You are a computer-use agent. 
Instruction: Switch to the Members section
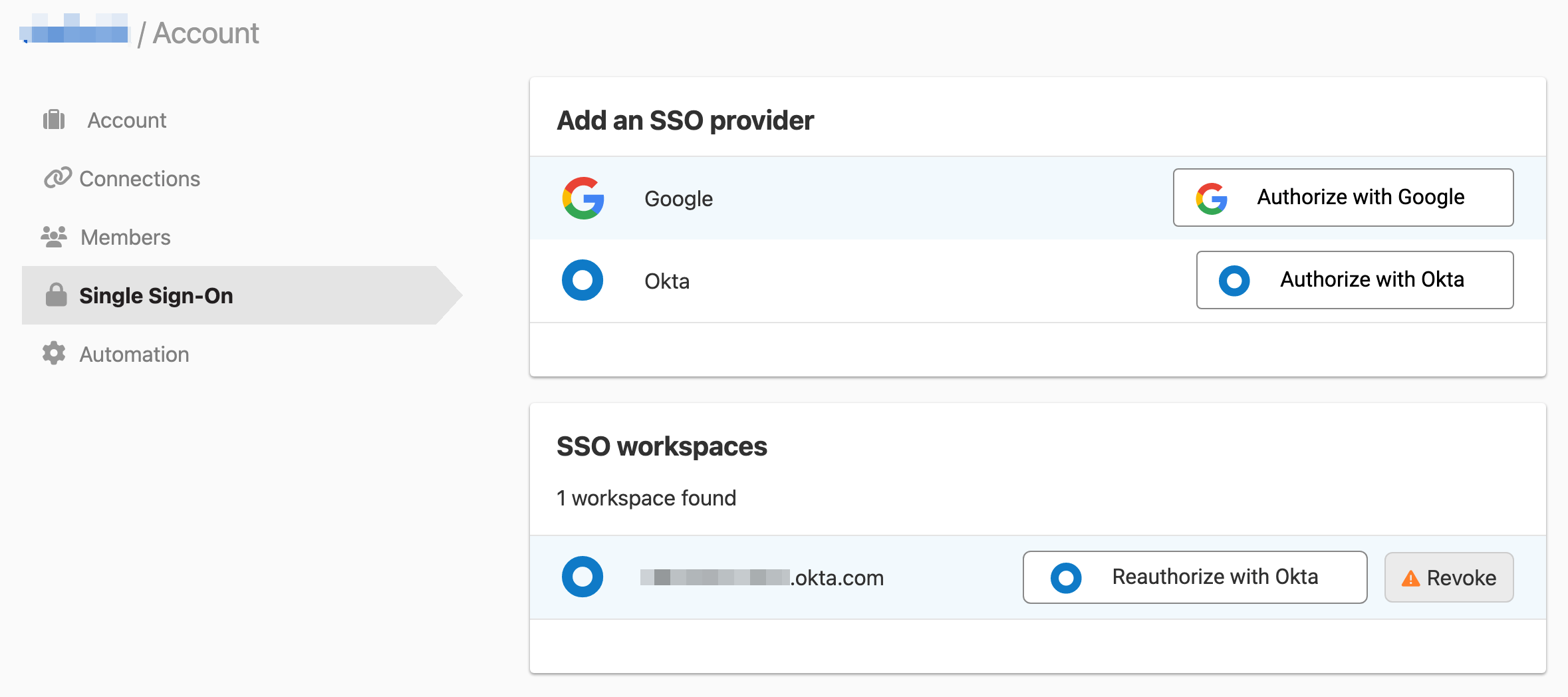tap(124, 236)
